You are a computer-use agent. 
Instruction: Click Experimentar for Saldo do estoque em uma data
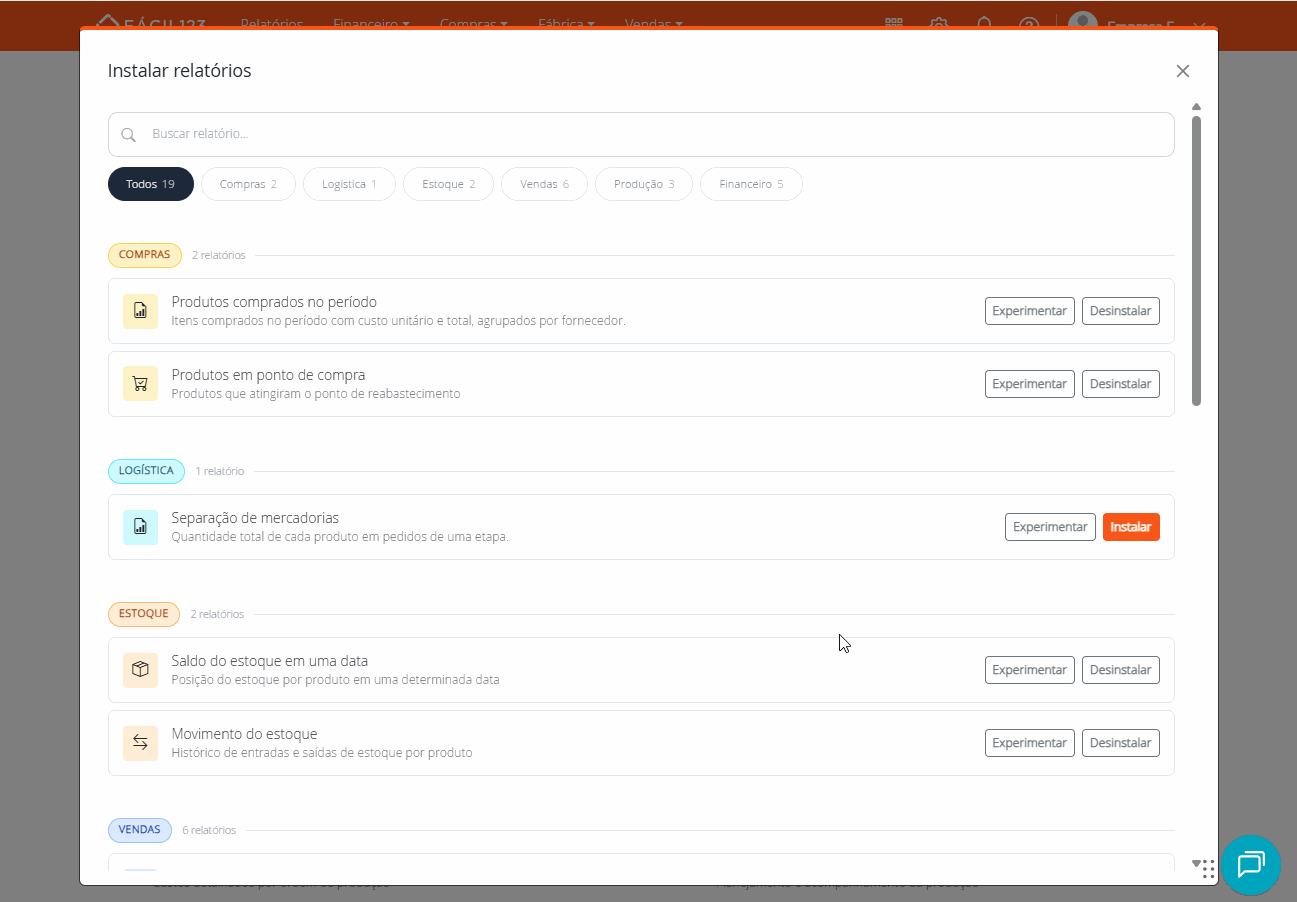point(1030,670)
